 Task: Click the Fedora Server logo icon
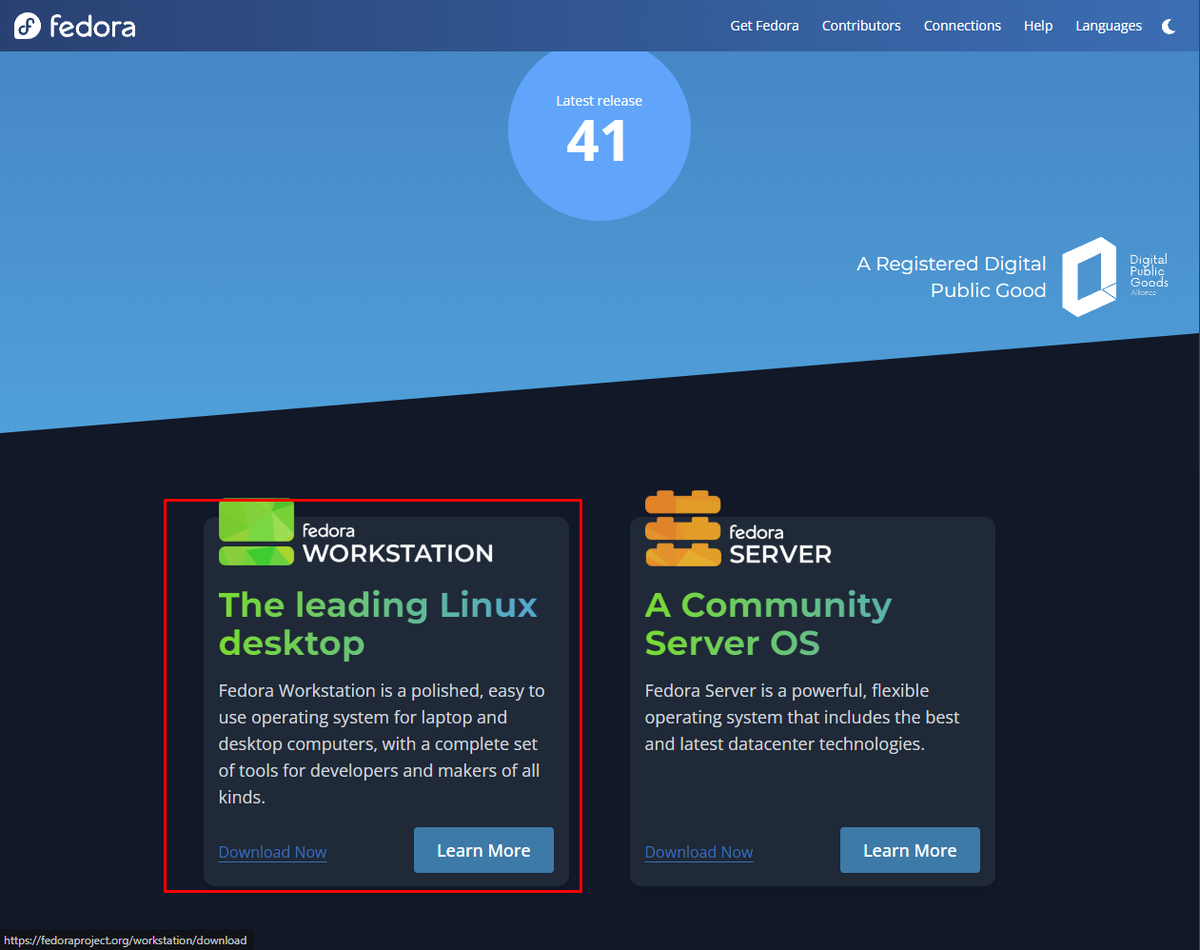[683, 529]
